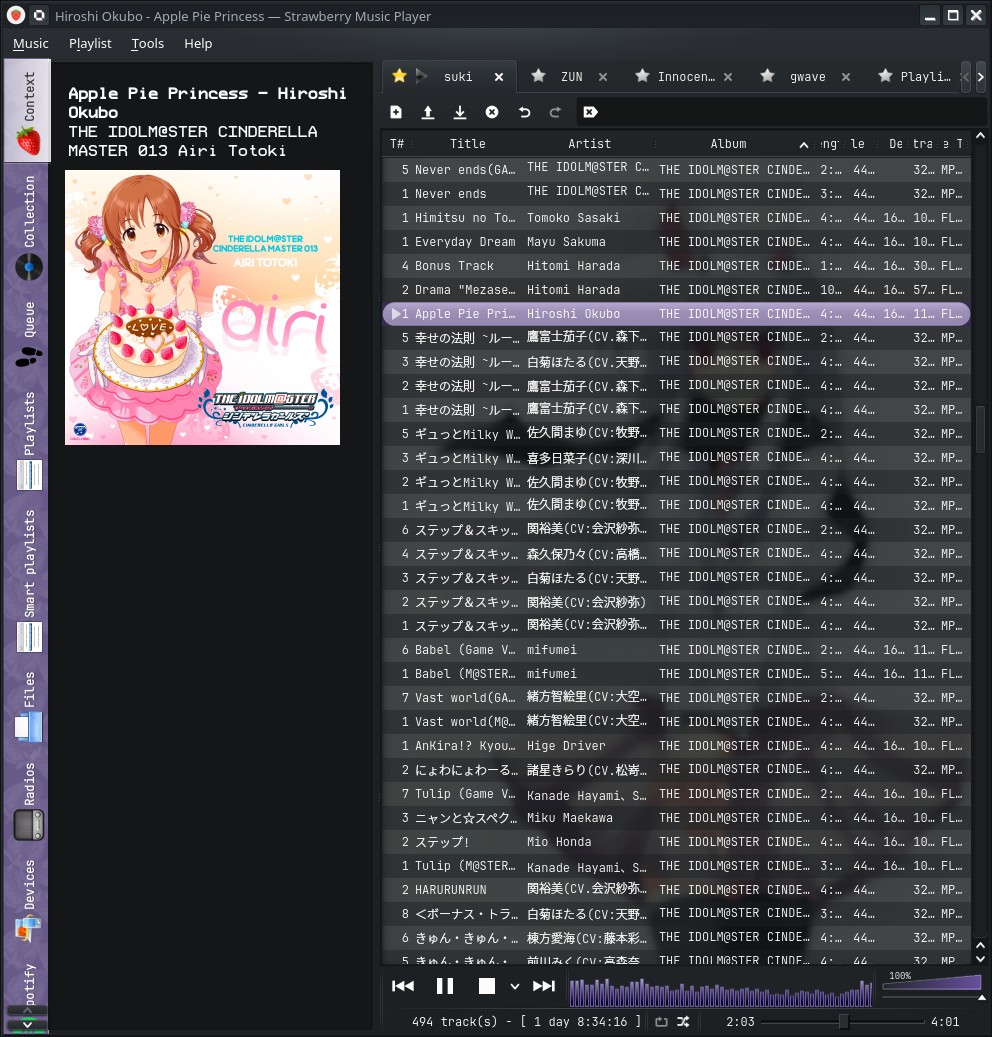Select the Bonus Track row
Screen dimensions: 992x1037
point(676,266)
